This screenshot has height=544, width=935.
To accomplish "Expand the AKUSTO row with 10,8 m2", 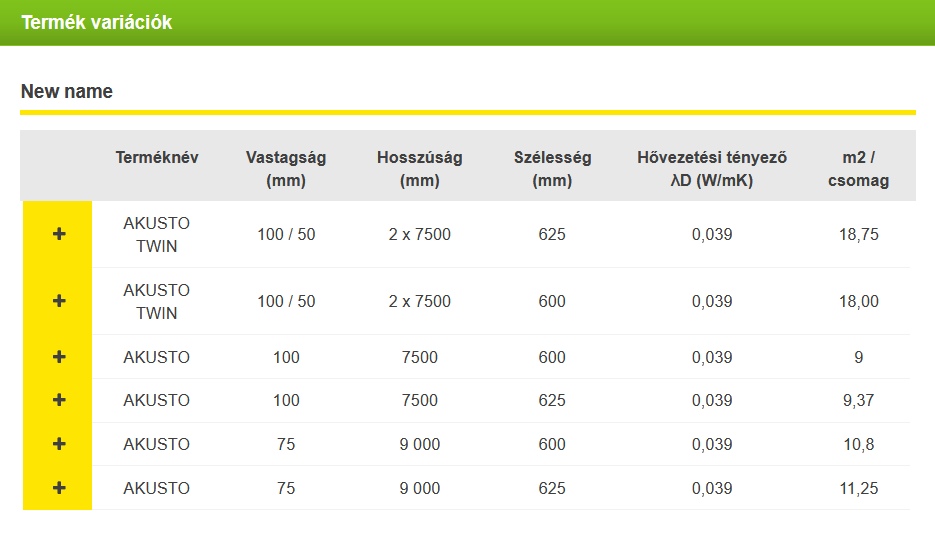I will click(x=58, y=444).
